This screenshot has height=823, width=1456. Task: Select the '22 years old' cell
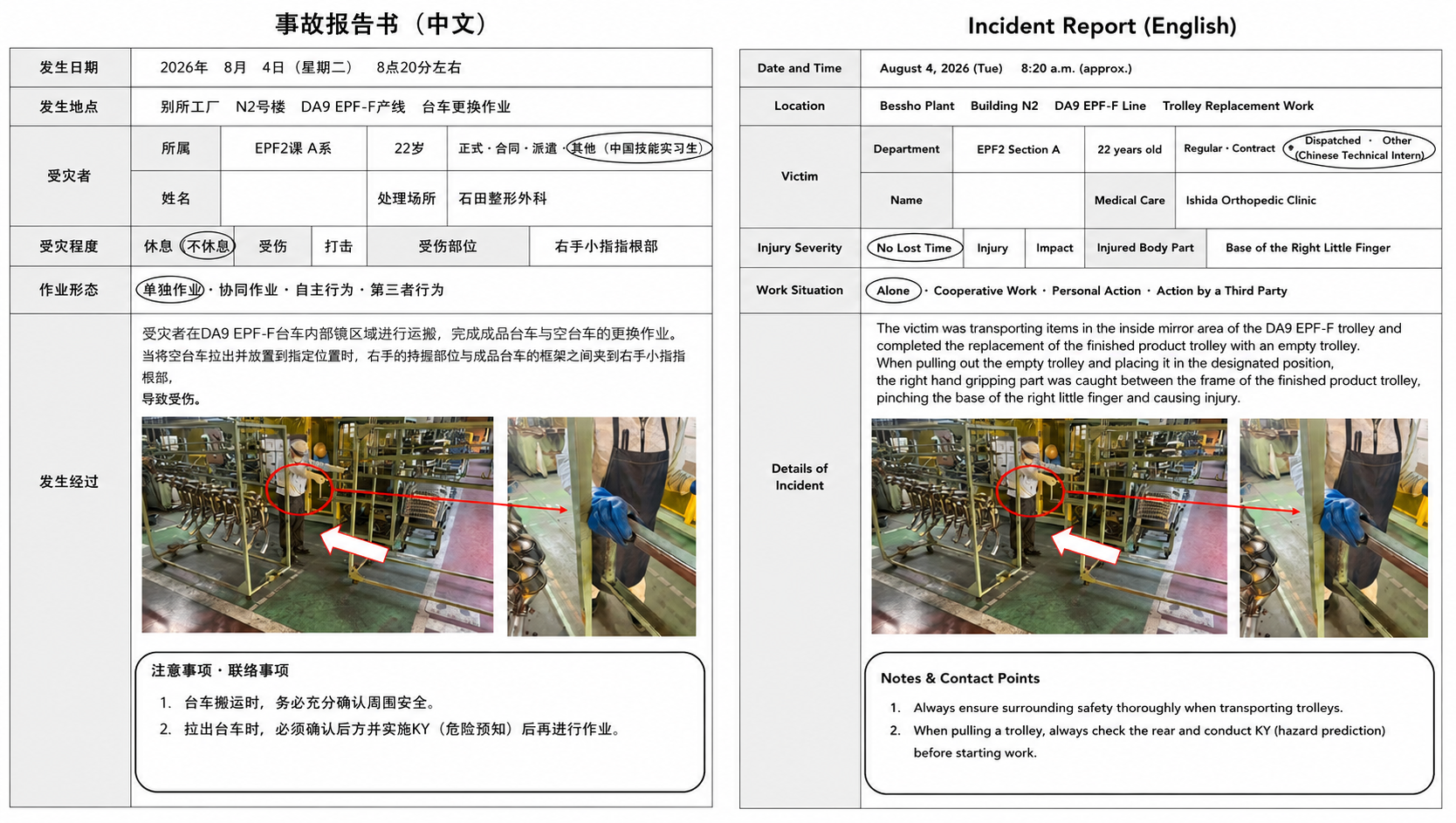coord(1130,149)
